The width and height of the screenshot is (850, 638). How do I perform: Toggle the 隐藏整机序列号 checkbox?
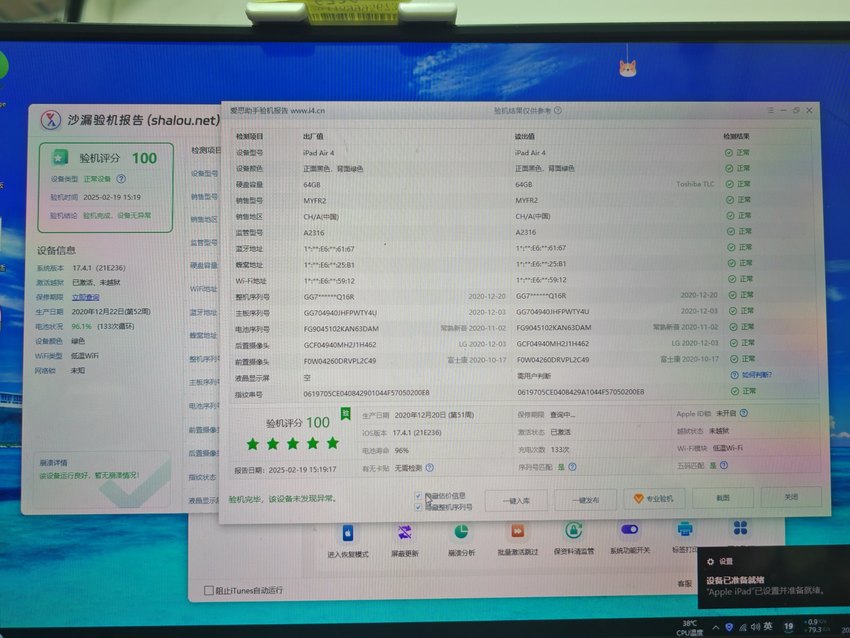pyautogui.click(x=418, y=507)
